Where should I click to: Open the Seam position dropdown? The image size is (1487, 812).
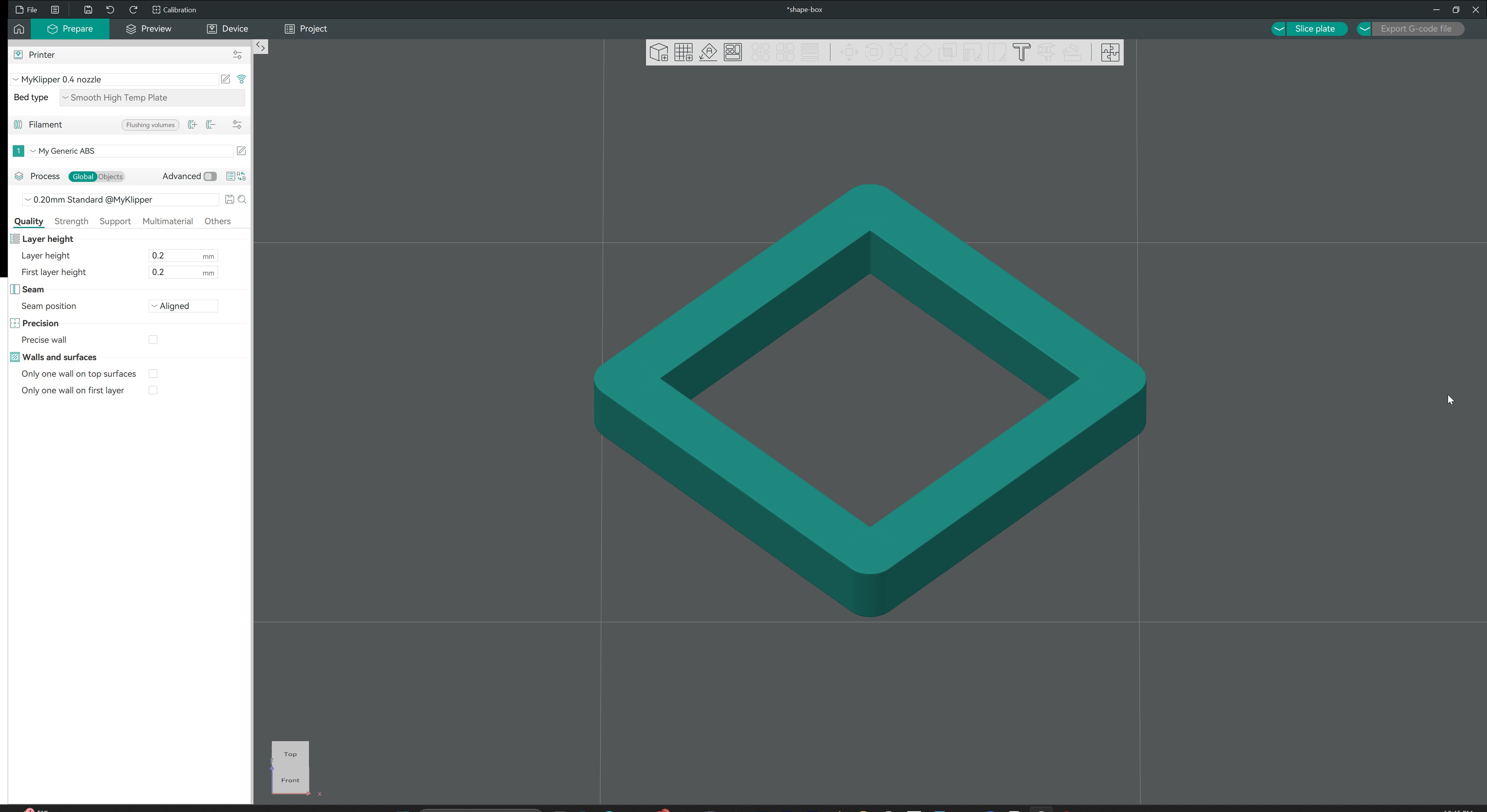(183, 307)
